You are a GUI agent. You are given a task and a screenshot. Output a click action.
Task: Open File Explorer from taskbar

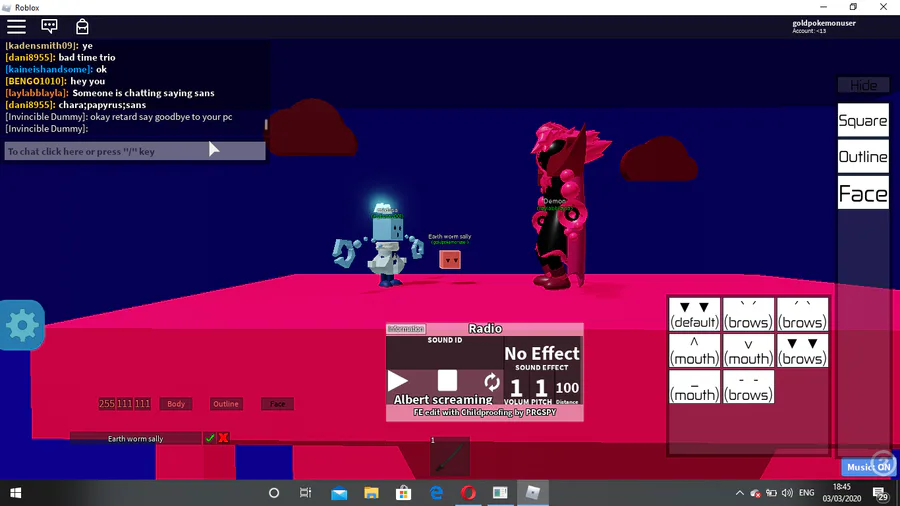[x=371, y=493]
